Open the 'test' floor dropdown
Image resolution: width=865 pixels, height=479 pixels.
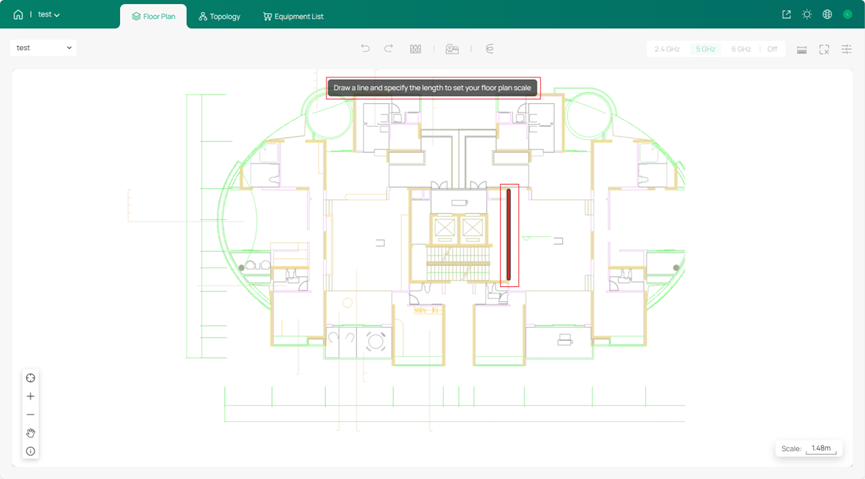coord(44,48)
